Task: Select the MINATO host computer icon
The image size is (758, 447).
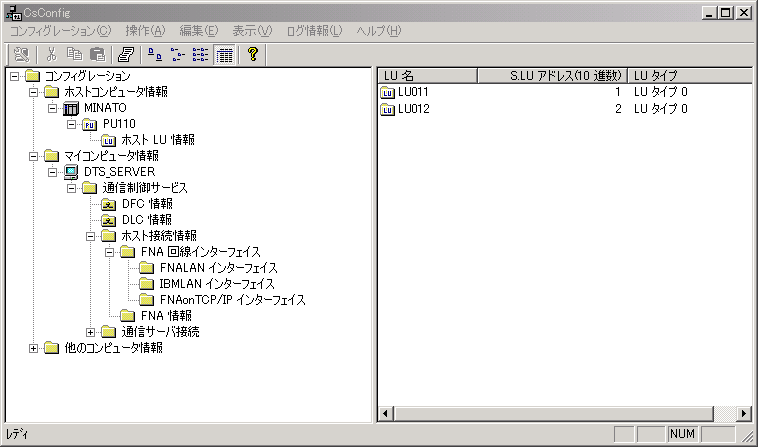Action: click(x=71, y=108)
